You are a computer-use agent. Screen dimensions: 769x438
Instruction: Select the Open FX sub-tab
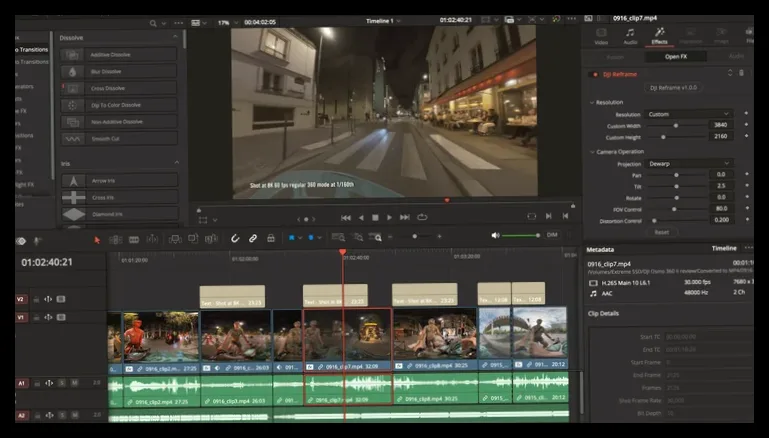click(676, 56)
